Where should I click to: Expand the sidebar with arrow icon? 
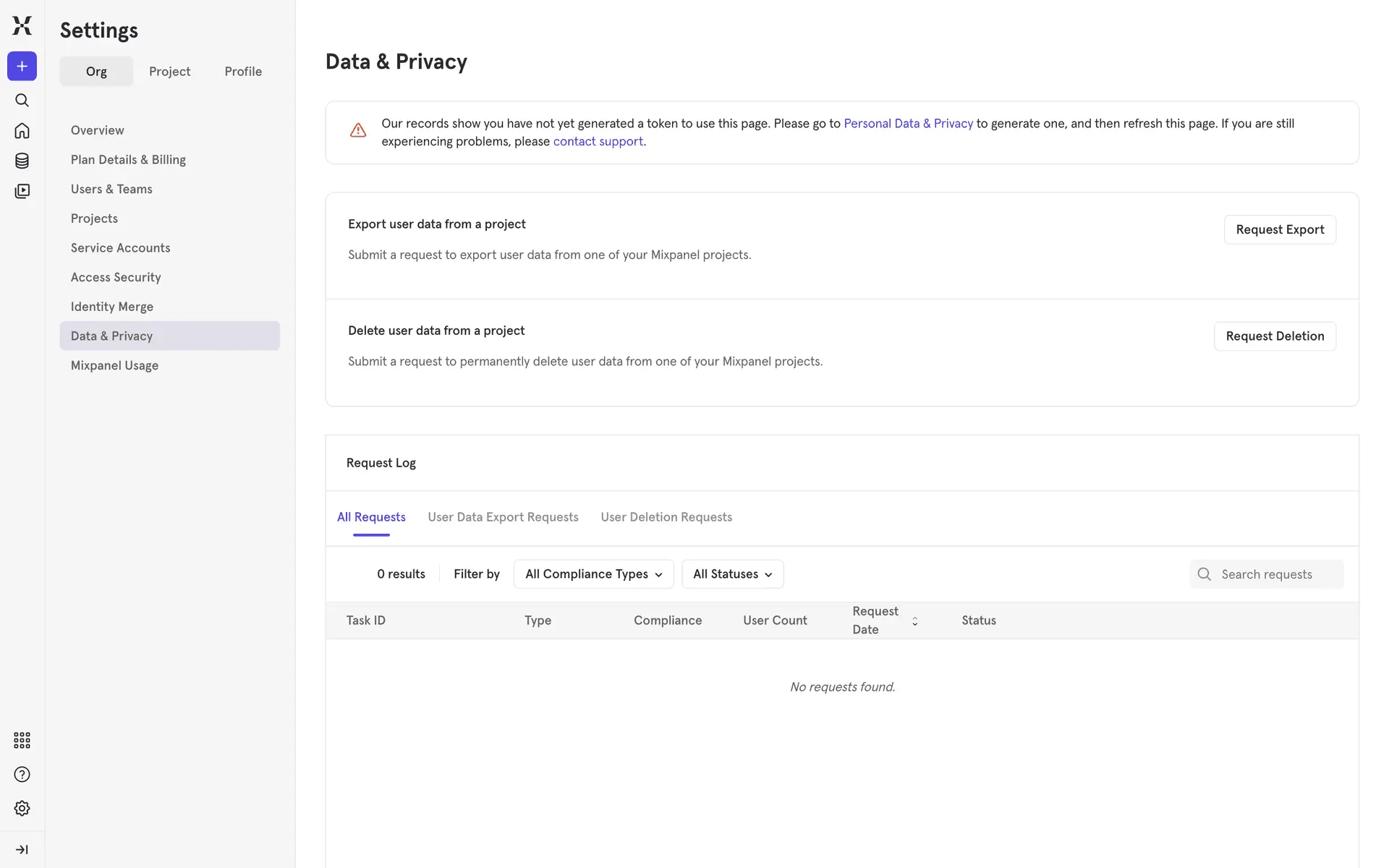coord(22,849)
